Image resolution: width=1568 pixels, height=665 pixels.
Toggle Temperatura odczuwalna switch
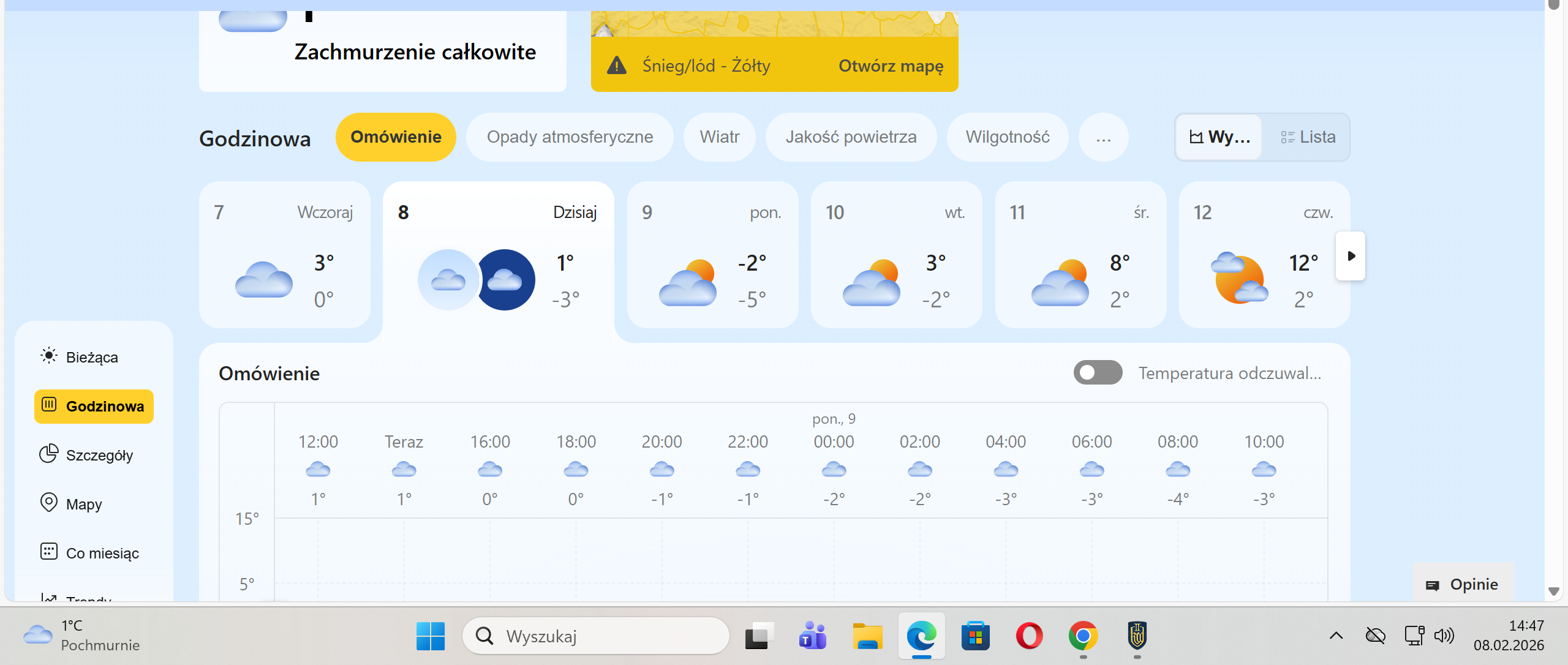click(x=1097, y=373)
